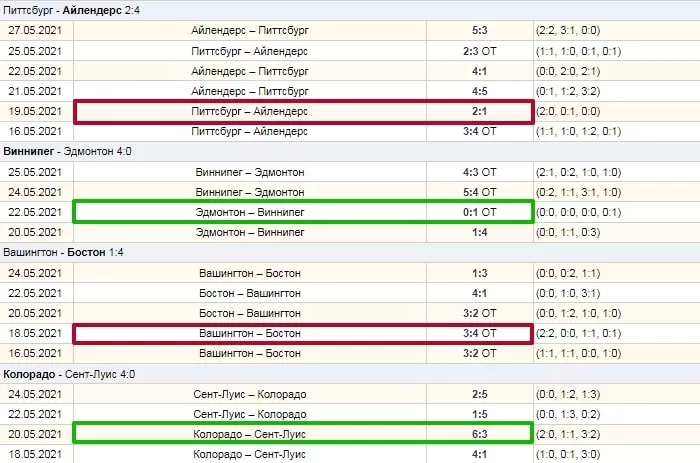Click Питтсбург – Айлендерс match with 2:3 ОТ
Screen dimensions: 700x463
[x=250, y=51]
